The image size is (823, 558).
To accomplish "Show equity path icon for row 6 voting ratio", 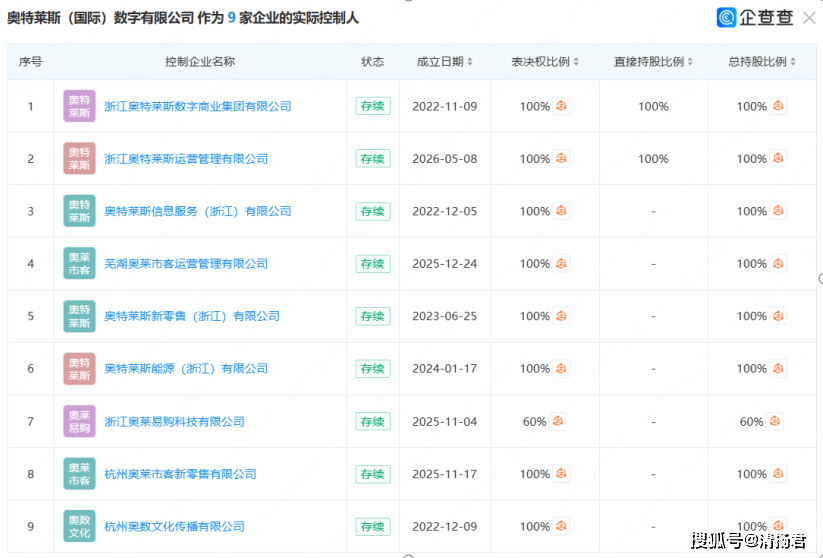I will 561,368.
